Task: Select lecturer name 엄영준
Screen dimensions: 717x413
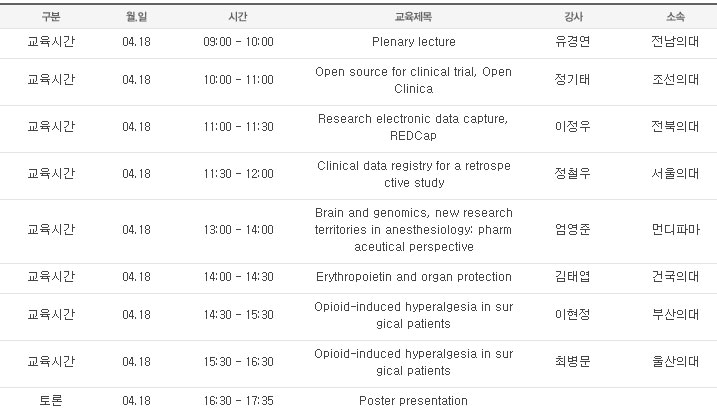Action: [573, 229]
